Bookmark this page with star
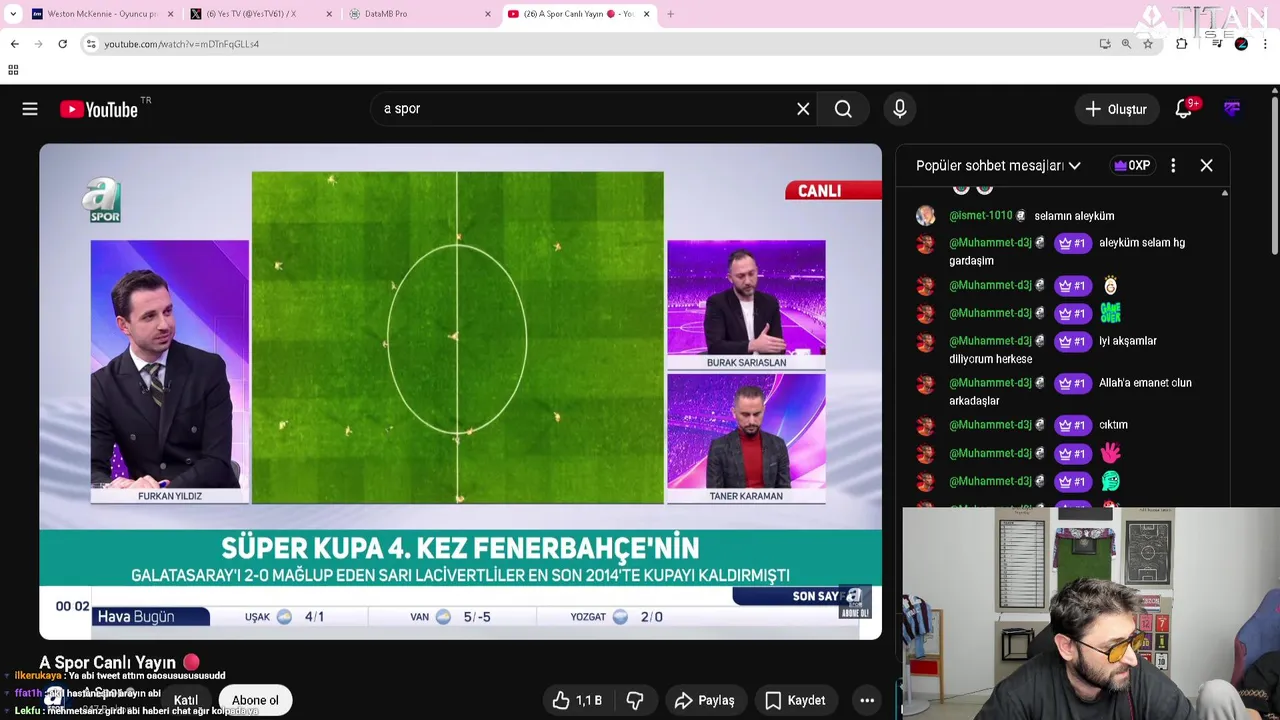The image size is (1280, 720). click(1148, 44)
